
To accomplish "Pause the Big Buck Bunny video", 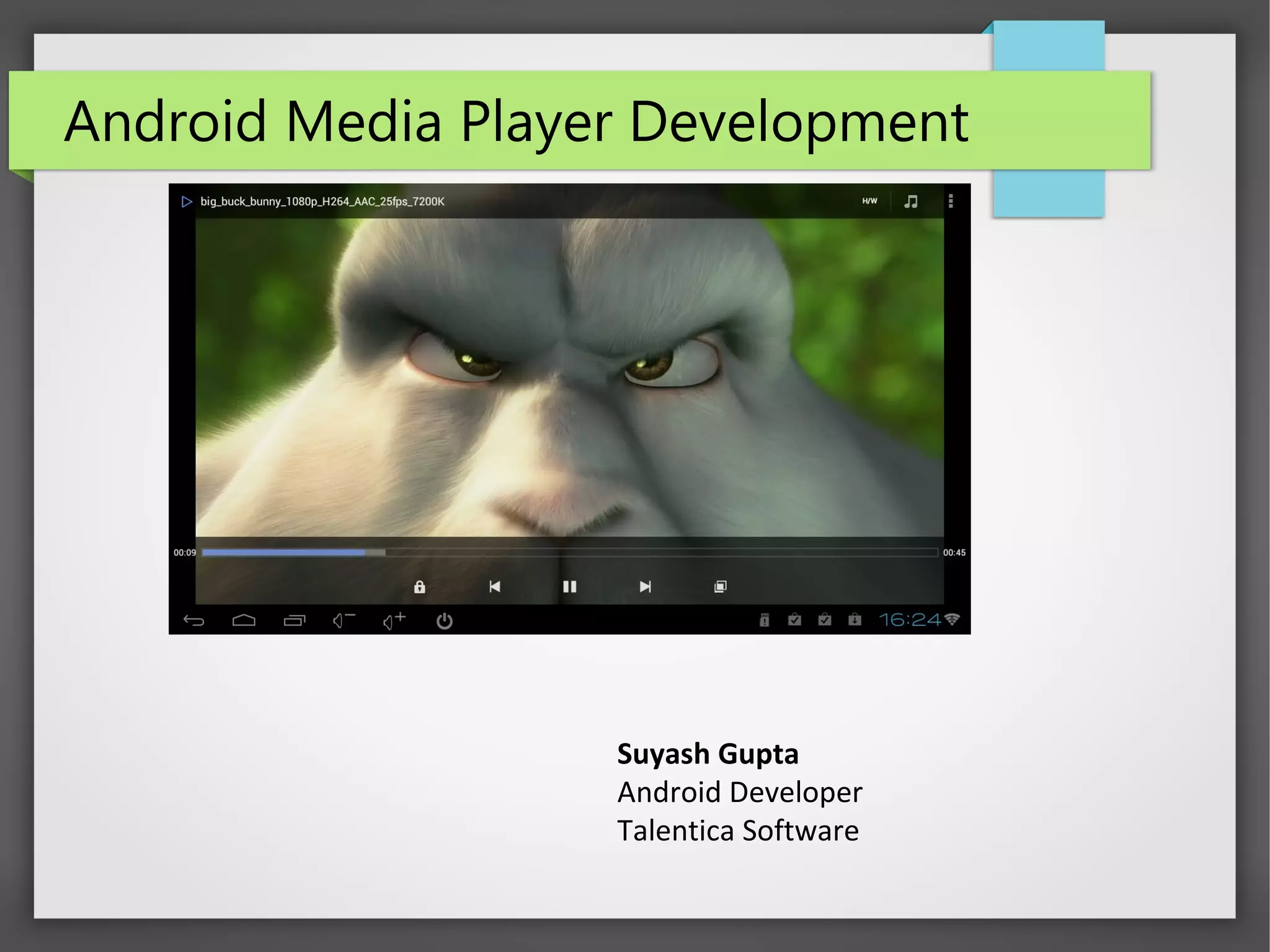I will (569, 587).
